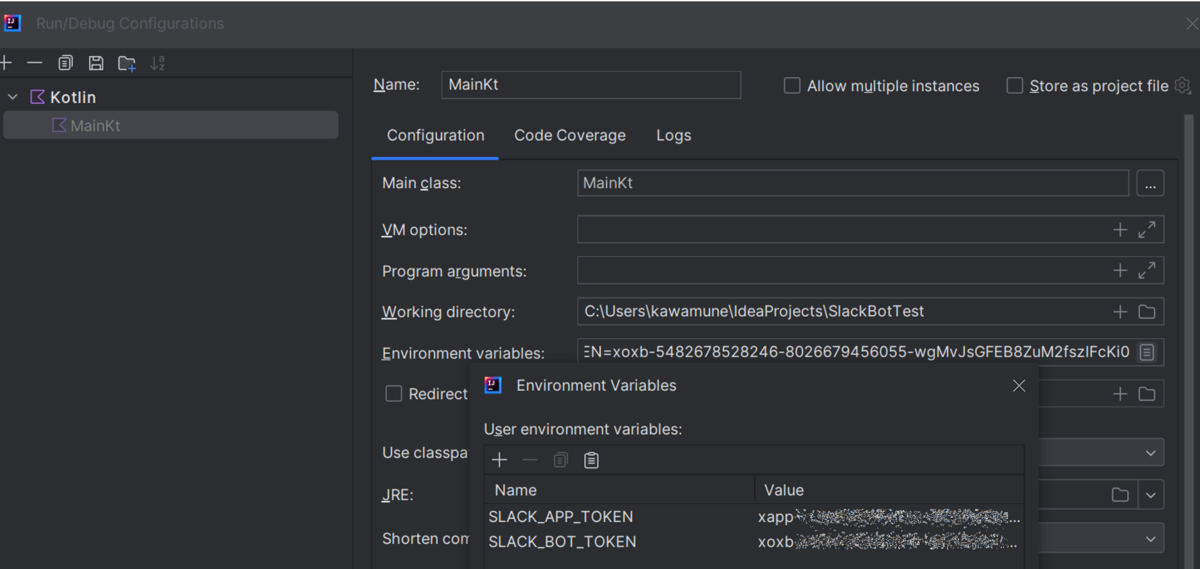The height and width of the screenshot is (569, 1200).
Task: Save configuration with the floppy disk icon
Action: 96,63
